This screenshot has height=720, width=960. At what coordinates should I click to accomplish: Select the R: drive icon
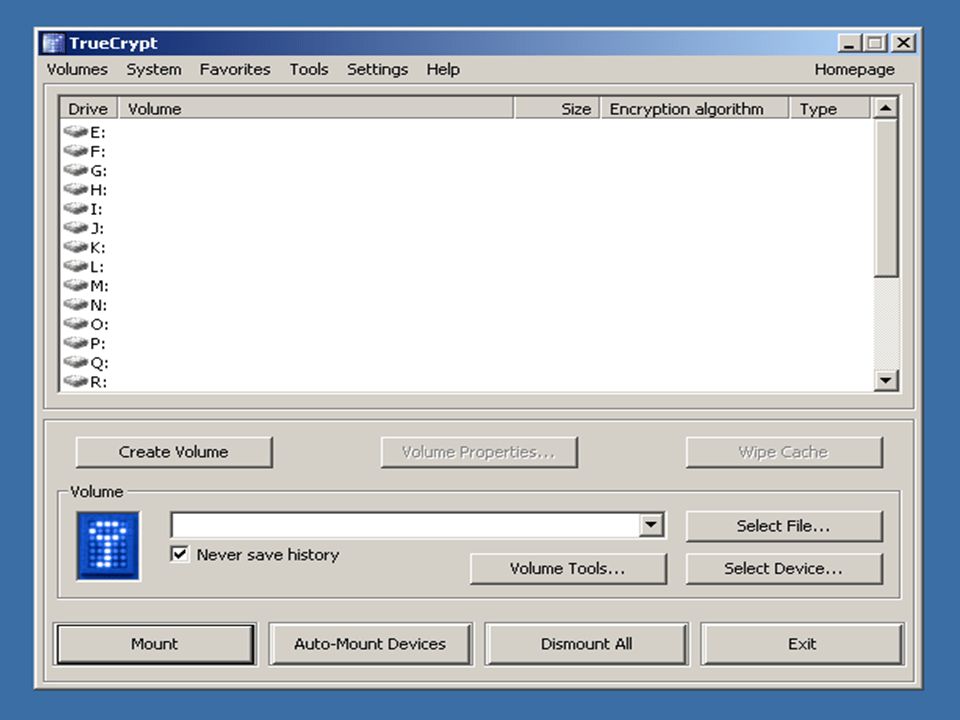coord(76,381)
